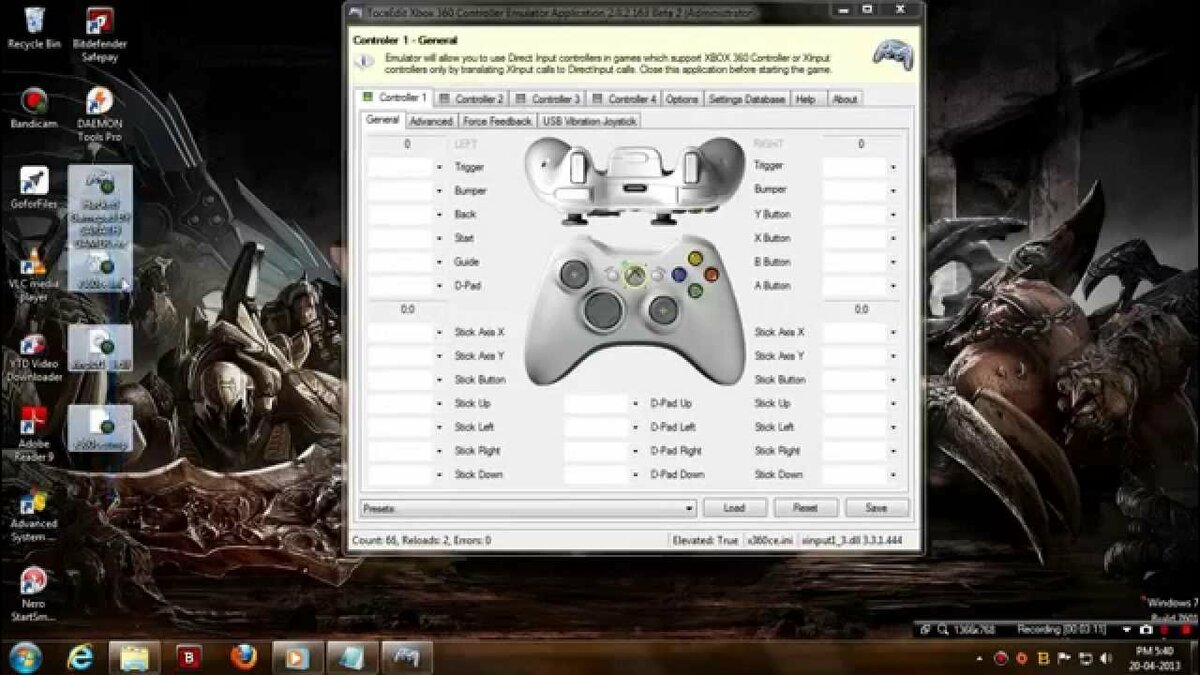1200x675 pixels.
Task: Switch to the Controller 4 tab
Action: (624, 99)
